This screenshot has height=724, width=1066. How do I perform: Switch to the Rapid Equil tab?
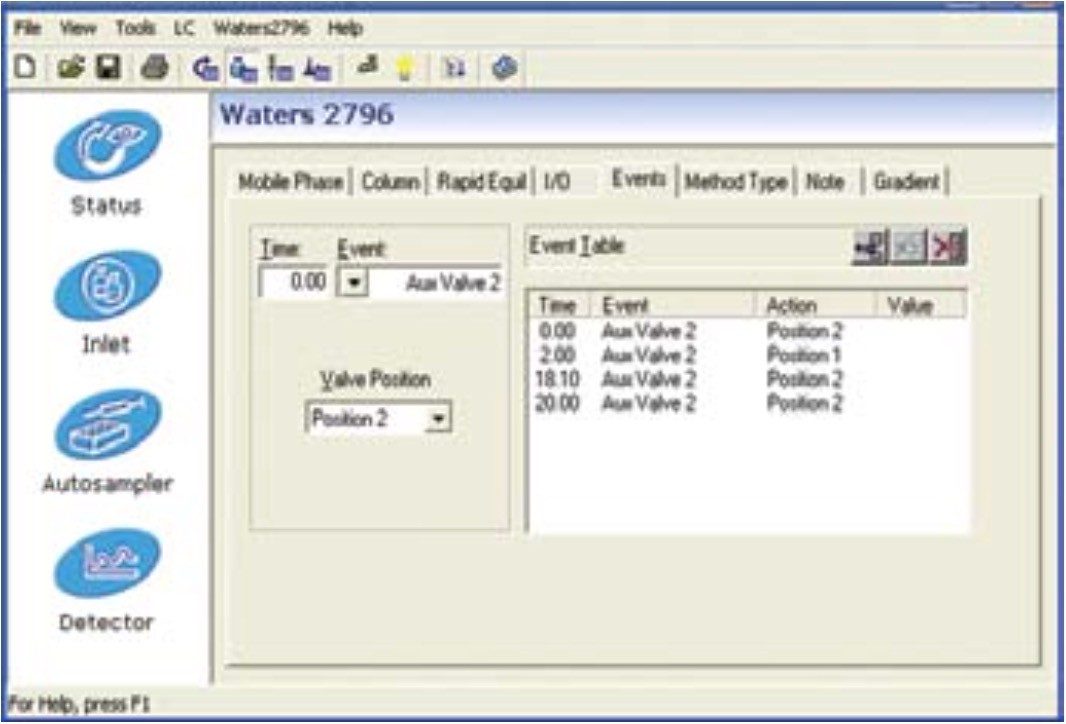481,182
